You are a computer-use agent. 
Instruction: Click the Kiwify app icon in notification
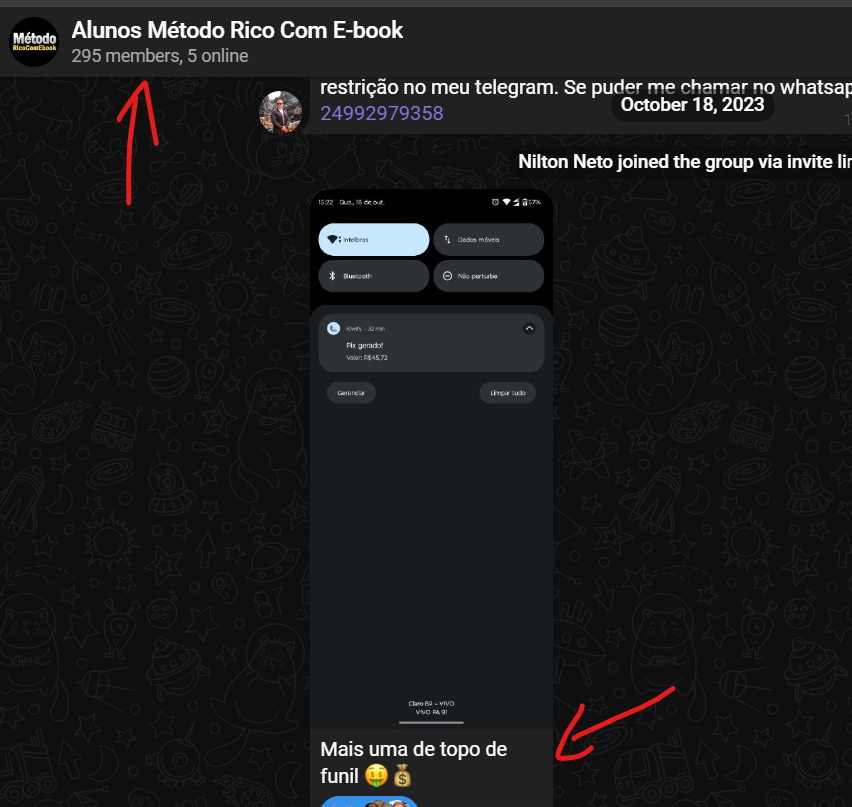coord(334,328)
